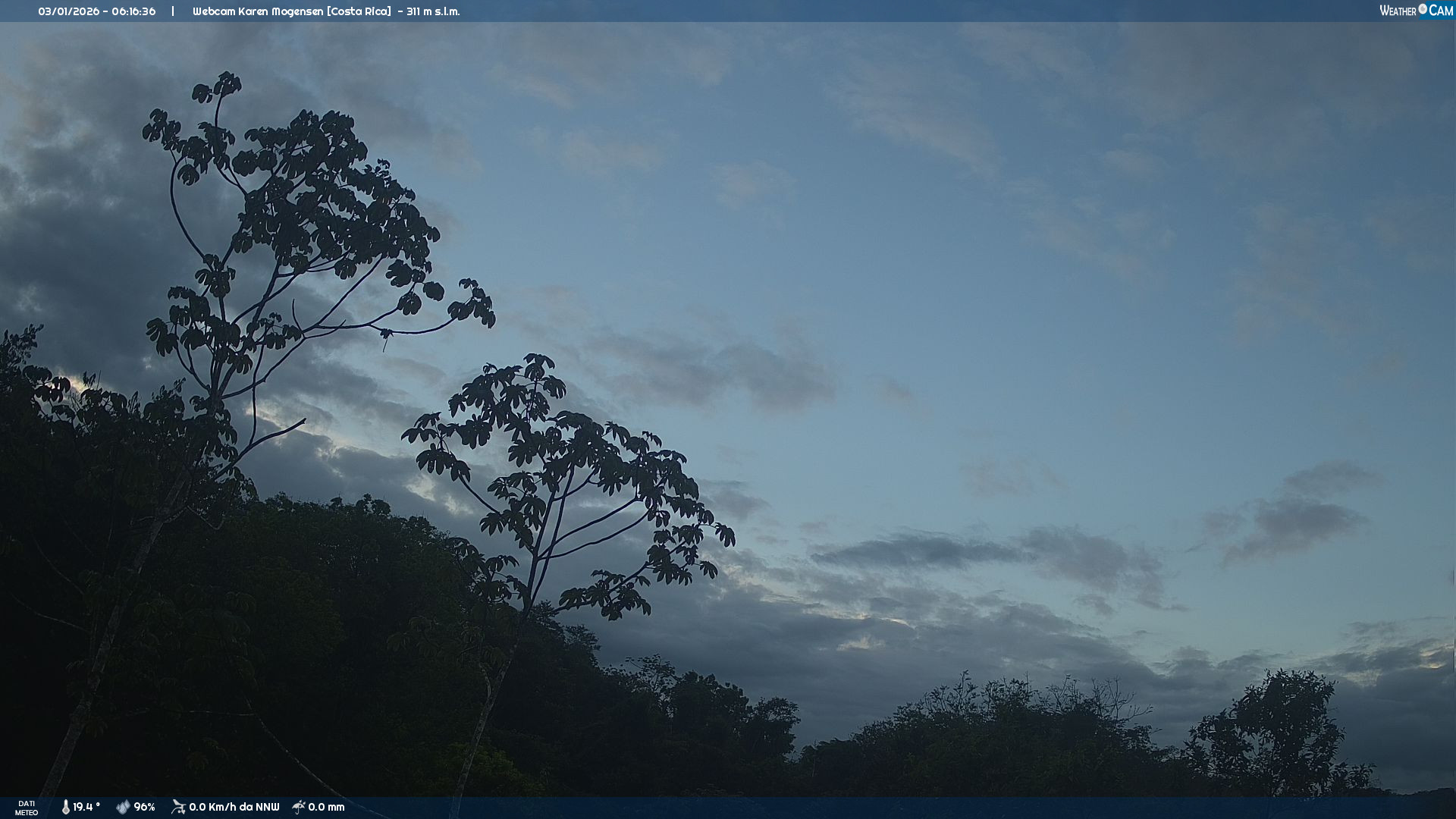Click the [Costa Rica] location text

click(x=359, y=11)
